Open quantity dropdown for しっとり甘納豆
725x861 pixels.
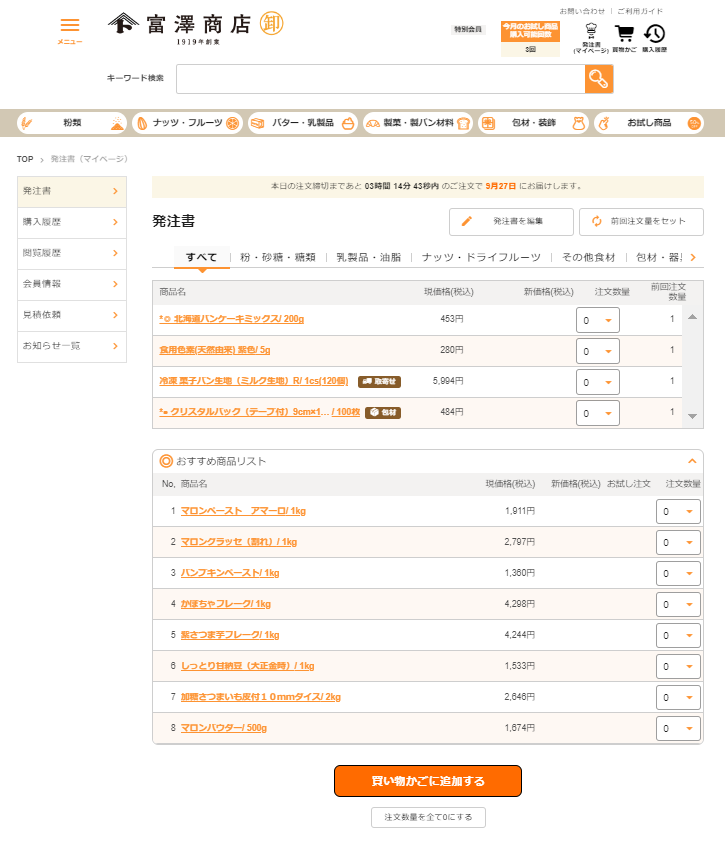coord(678,667)
